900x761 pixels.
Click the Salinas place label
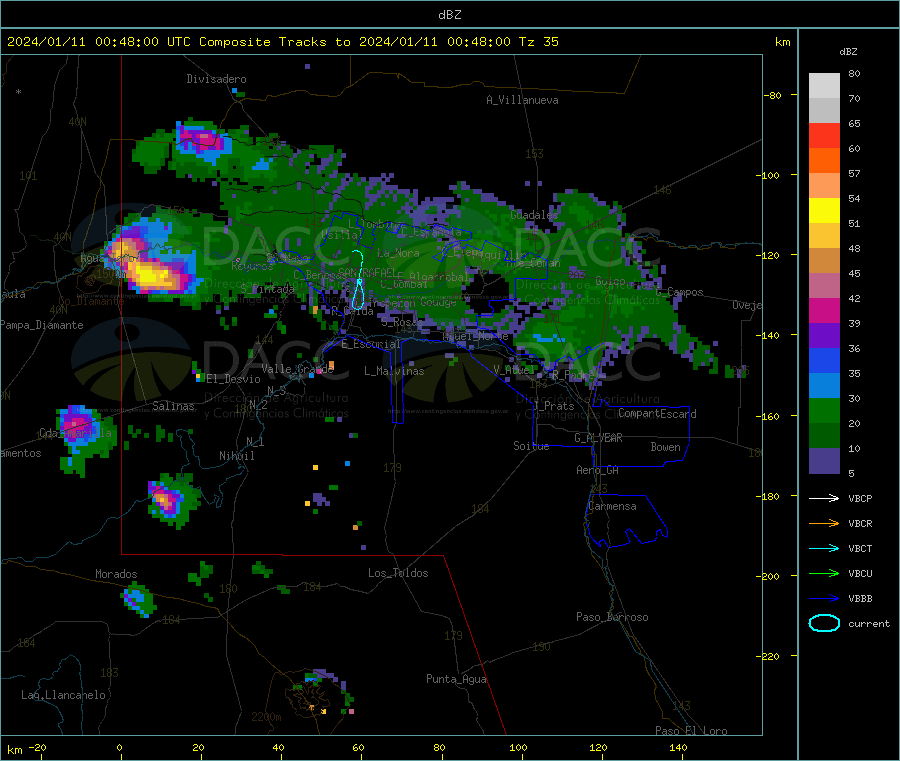pos(173,406)
